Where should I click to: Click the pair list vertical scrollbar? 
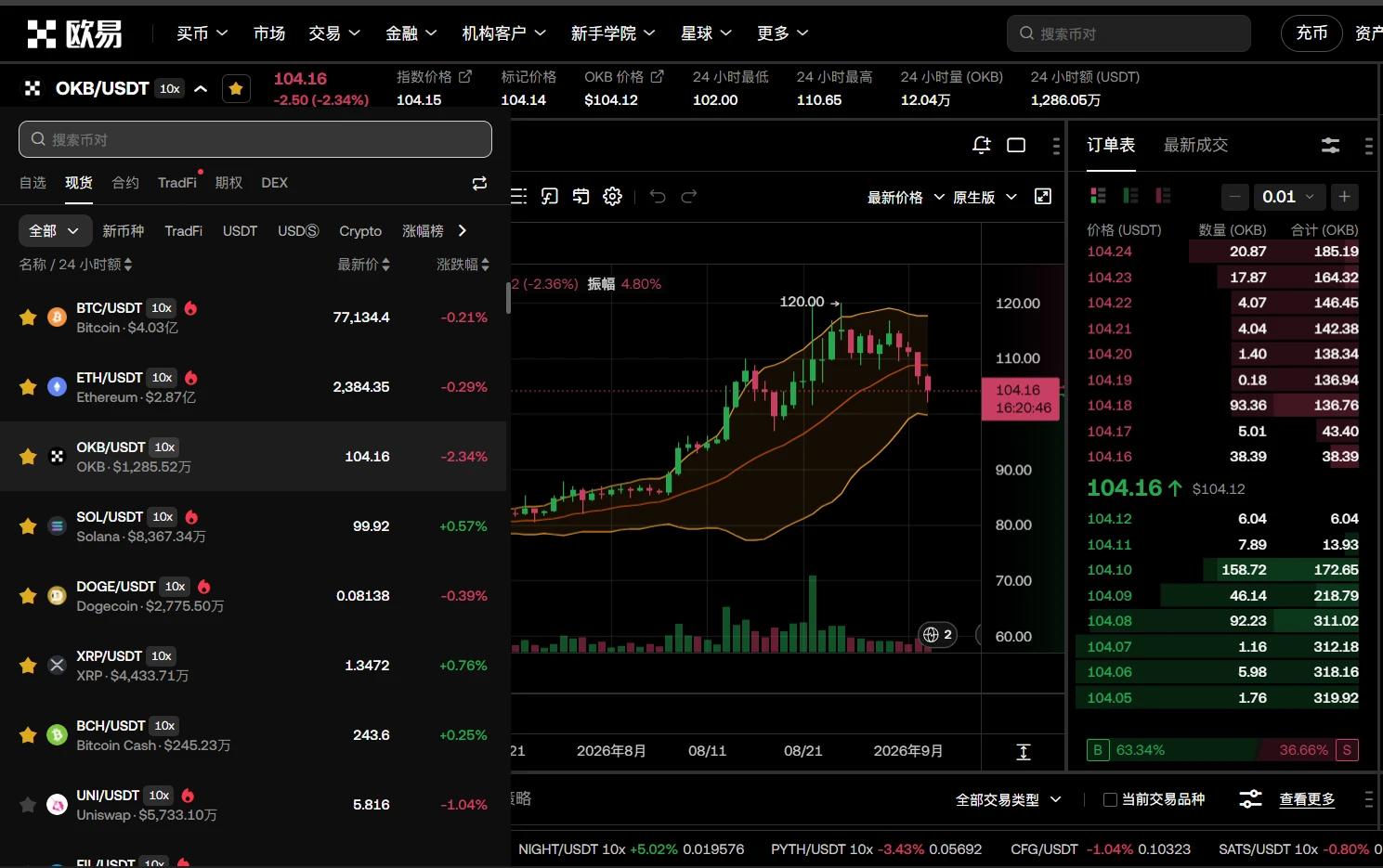coord(508,298)
